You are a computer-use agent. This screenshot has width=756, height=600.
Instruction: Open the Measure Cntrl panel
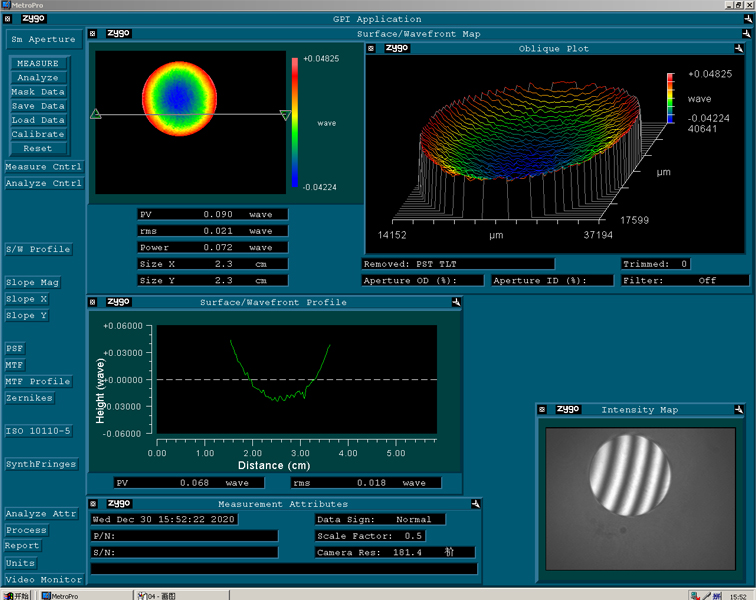pos(43,167)
